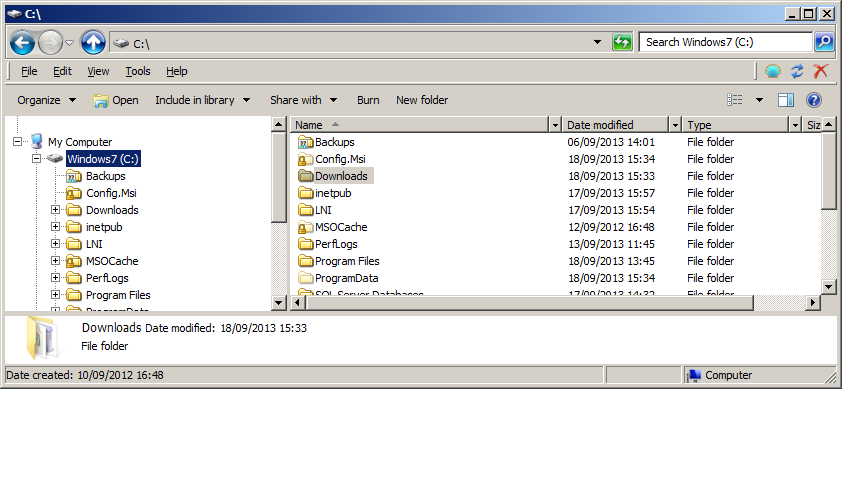Open Type column filter arrow

(x=795, y=125)
